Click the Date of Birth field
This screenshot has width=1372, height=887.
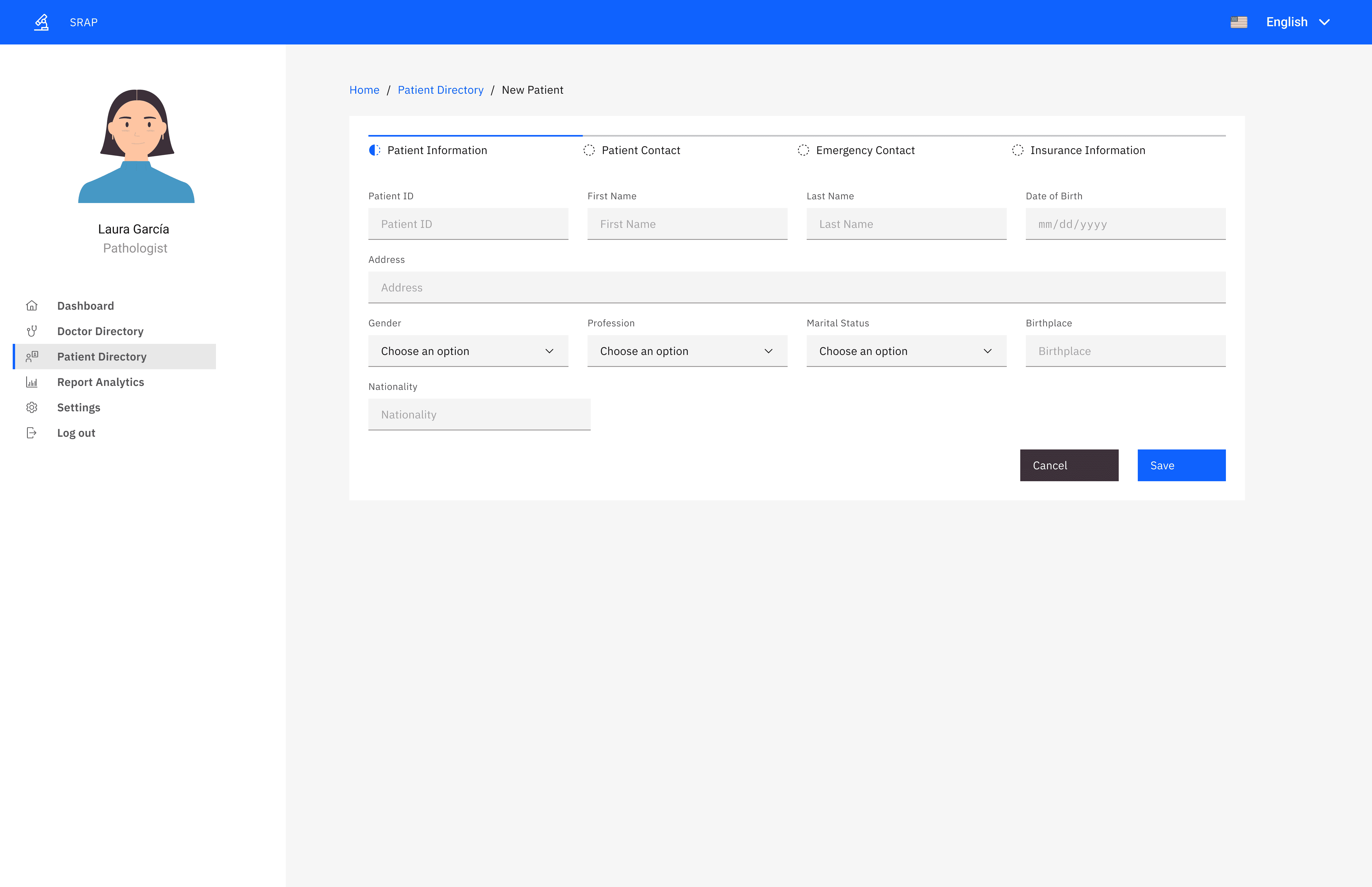(1126, 224)
